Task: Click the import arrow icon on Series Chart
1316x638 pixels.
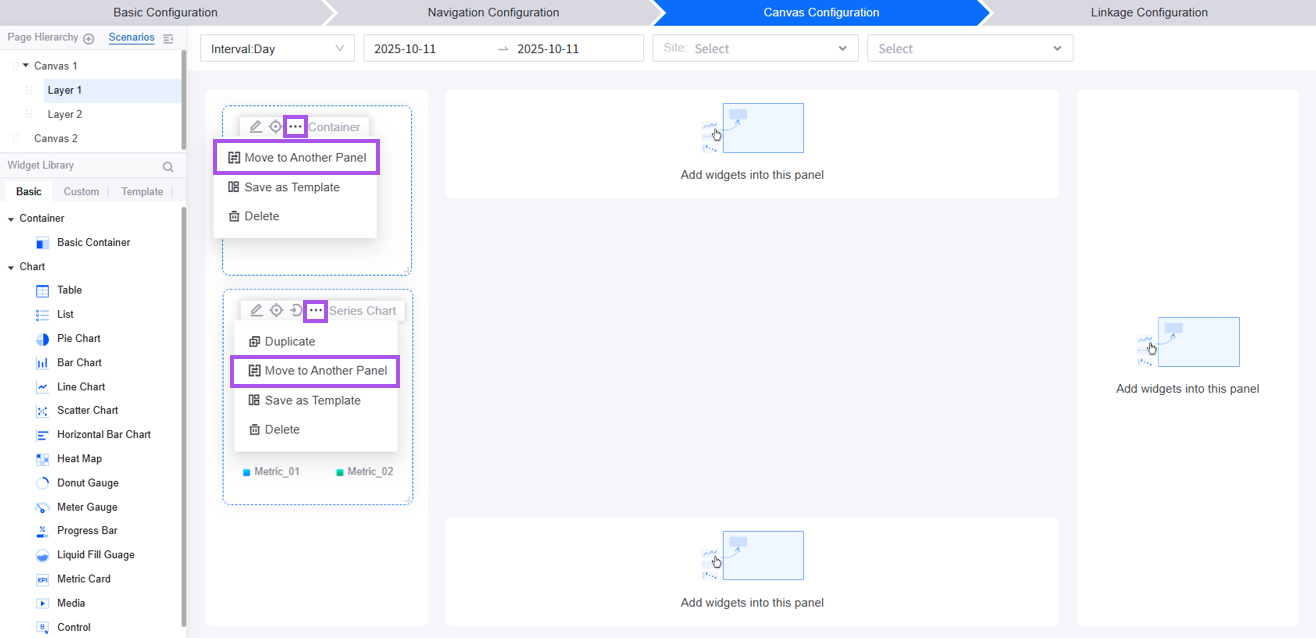Action: click(x=296, y=311)
